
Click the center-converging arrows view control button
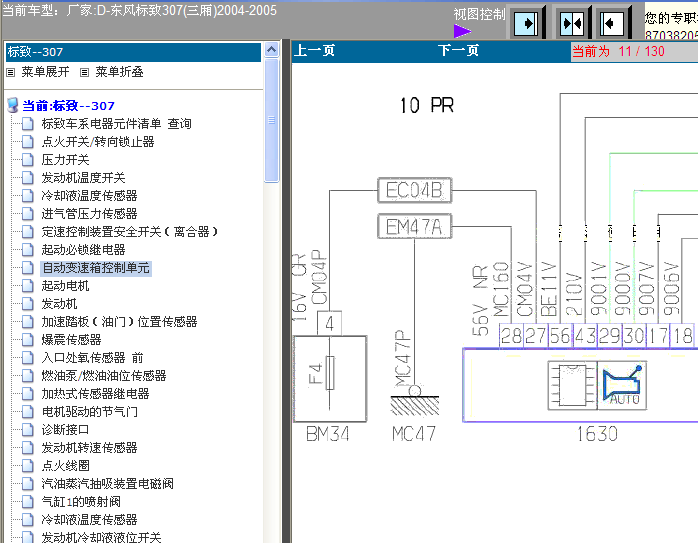(572, 23)
